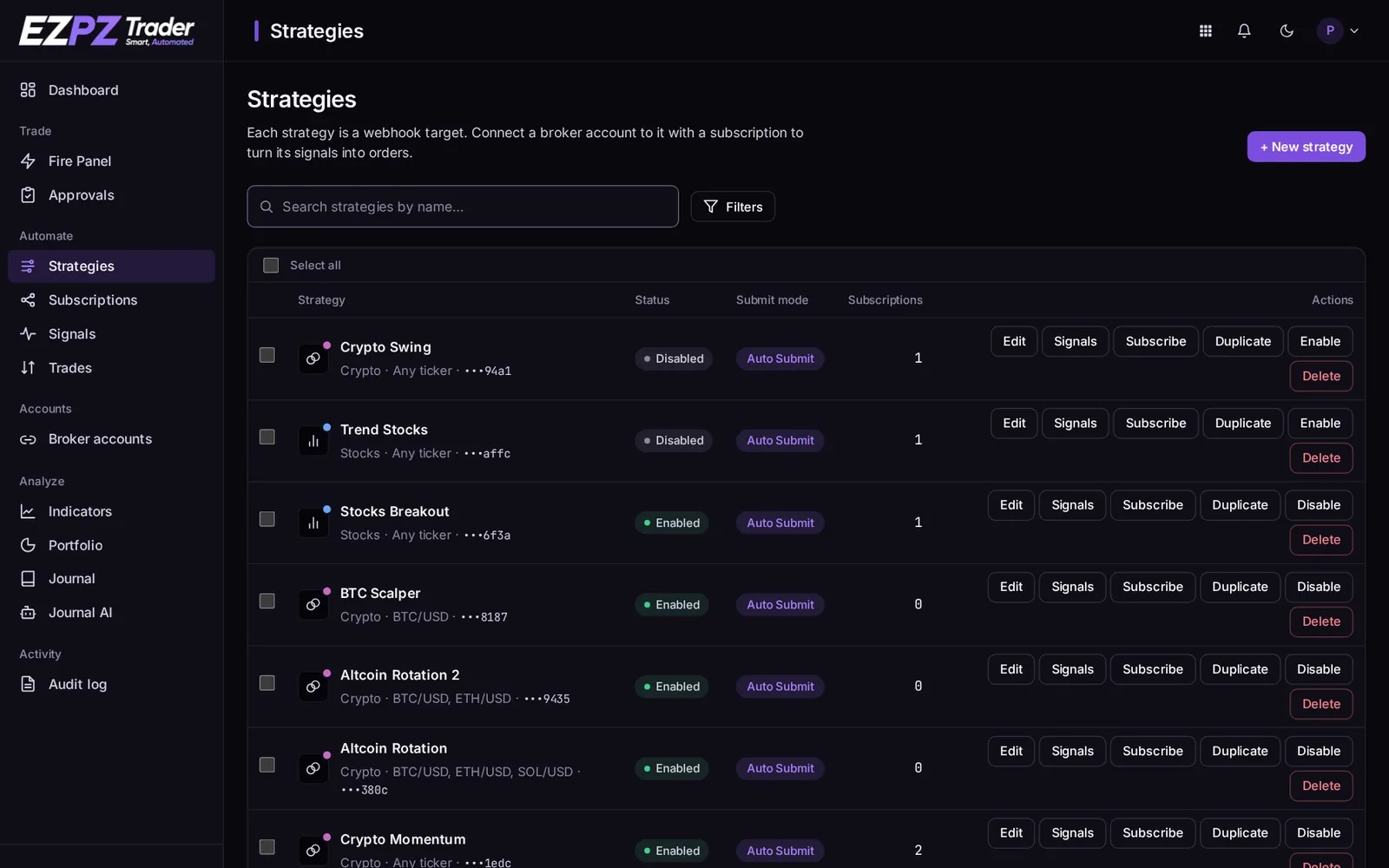Open the apps grid icon

(1205, 30)
